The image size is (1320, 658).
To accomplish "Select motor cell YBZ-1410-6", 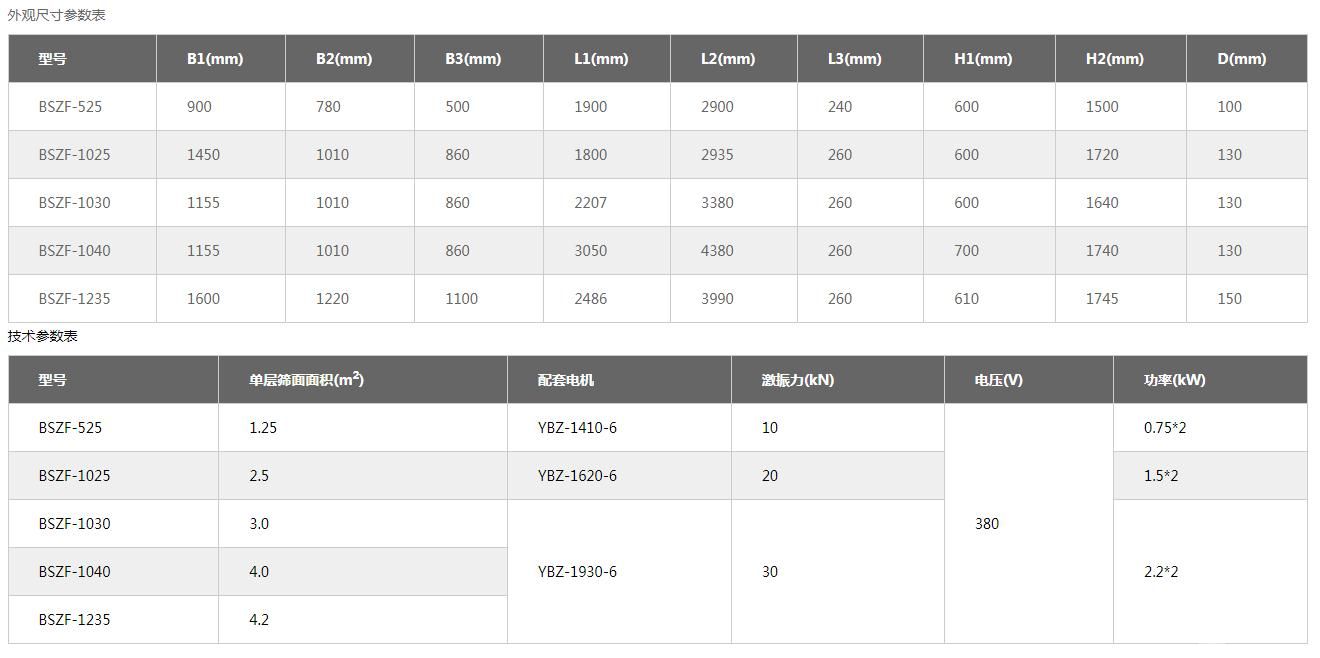I will pyautogui.click(x=577, y=428).
